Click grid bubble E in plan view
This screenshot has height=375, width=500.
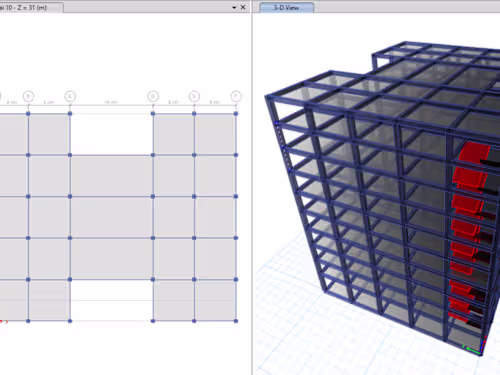click(x=194, y=96)
